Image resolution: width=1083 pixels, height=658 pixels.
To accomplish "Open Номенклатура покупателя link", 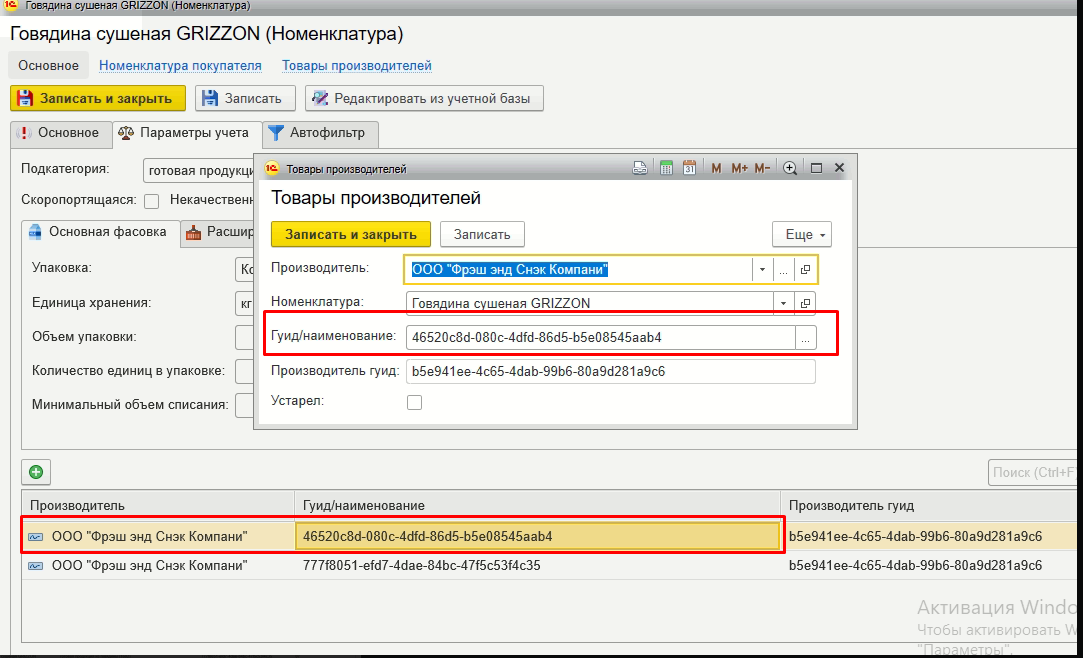I will (x=180, y=66).
